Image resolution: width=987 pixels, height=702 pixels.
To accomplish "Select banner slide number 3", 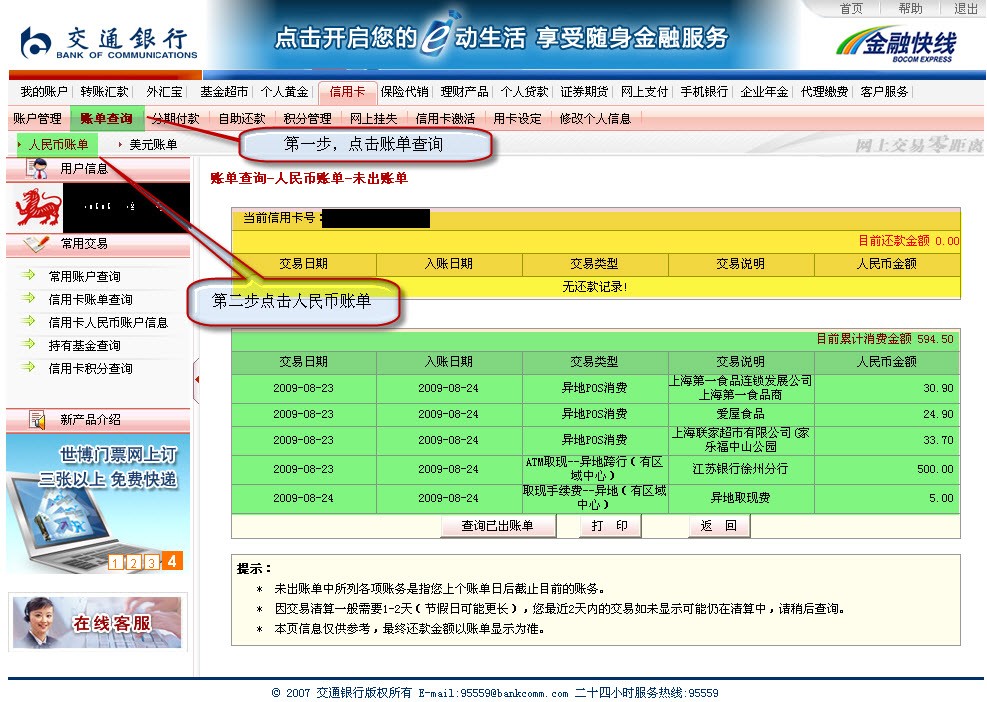I will pyautogui.click(x=152, y=562).
